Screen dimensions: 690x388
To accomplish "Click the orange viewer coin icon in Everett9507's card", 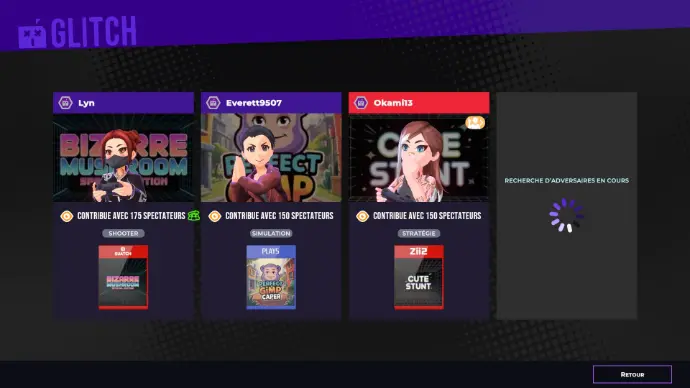I will tap(214, 216).
